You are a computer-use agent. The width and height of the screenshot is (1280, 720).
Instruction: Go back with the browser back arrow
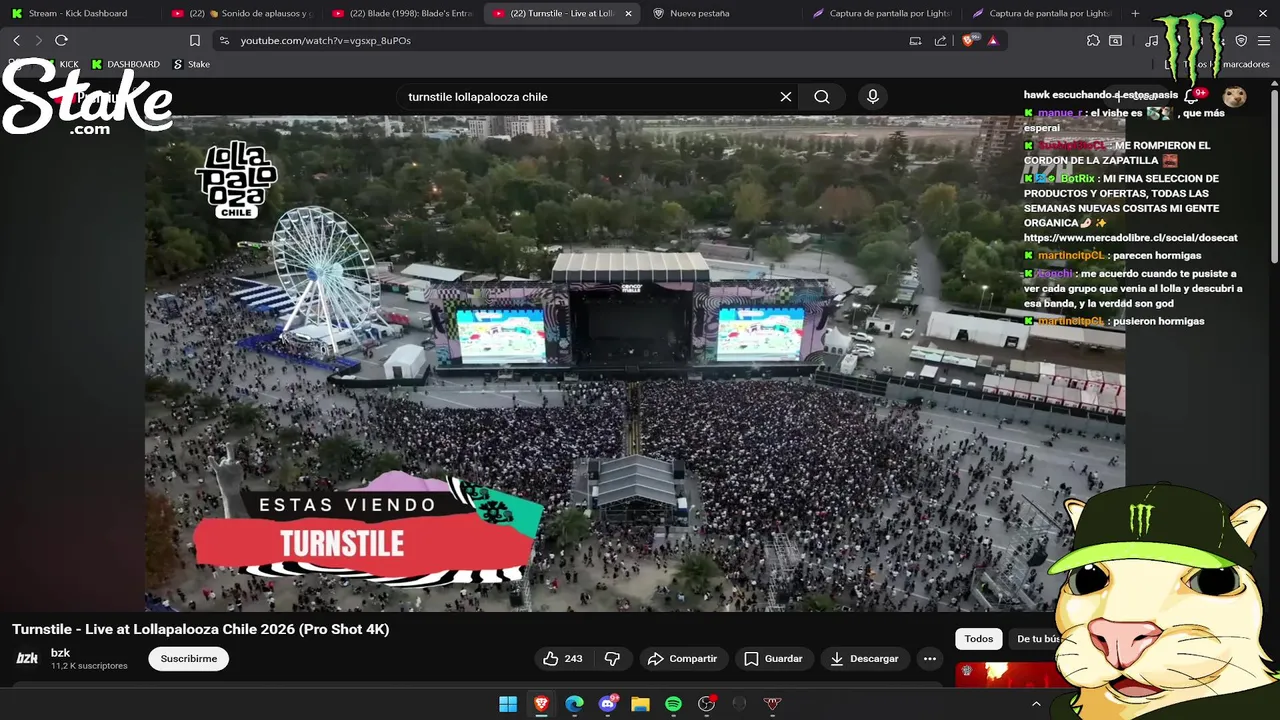[16, 40]
